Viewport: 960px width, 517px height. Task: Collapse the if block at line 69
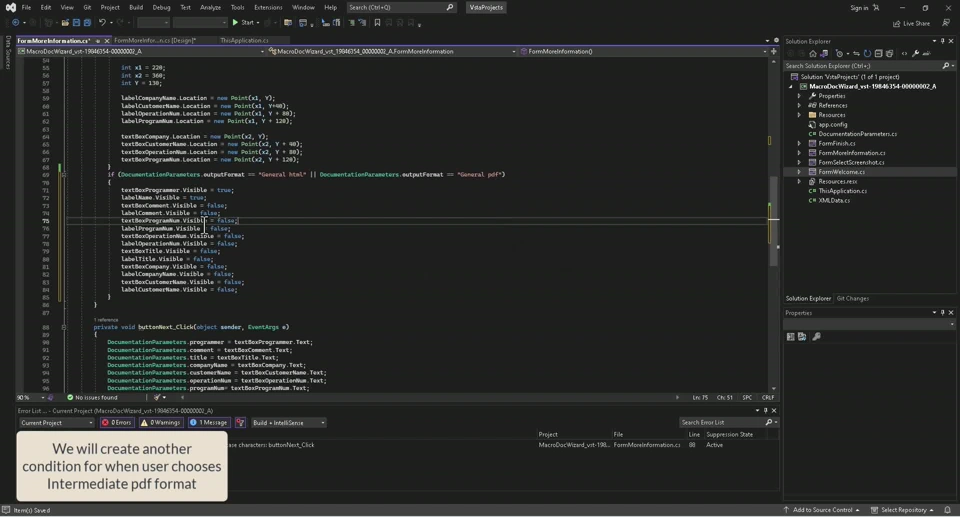coord(64,175)
